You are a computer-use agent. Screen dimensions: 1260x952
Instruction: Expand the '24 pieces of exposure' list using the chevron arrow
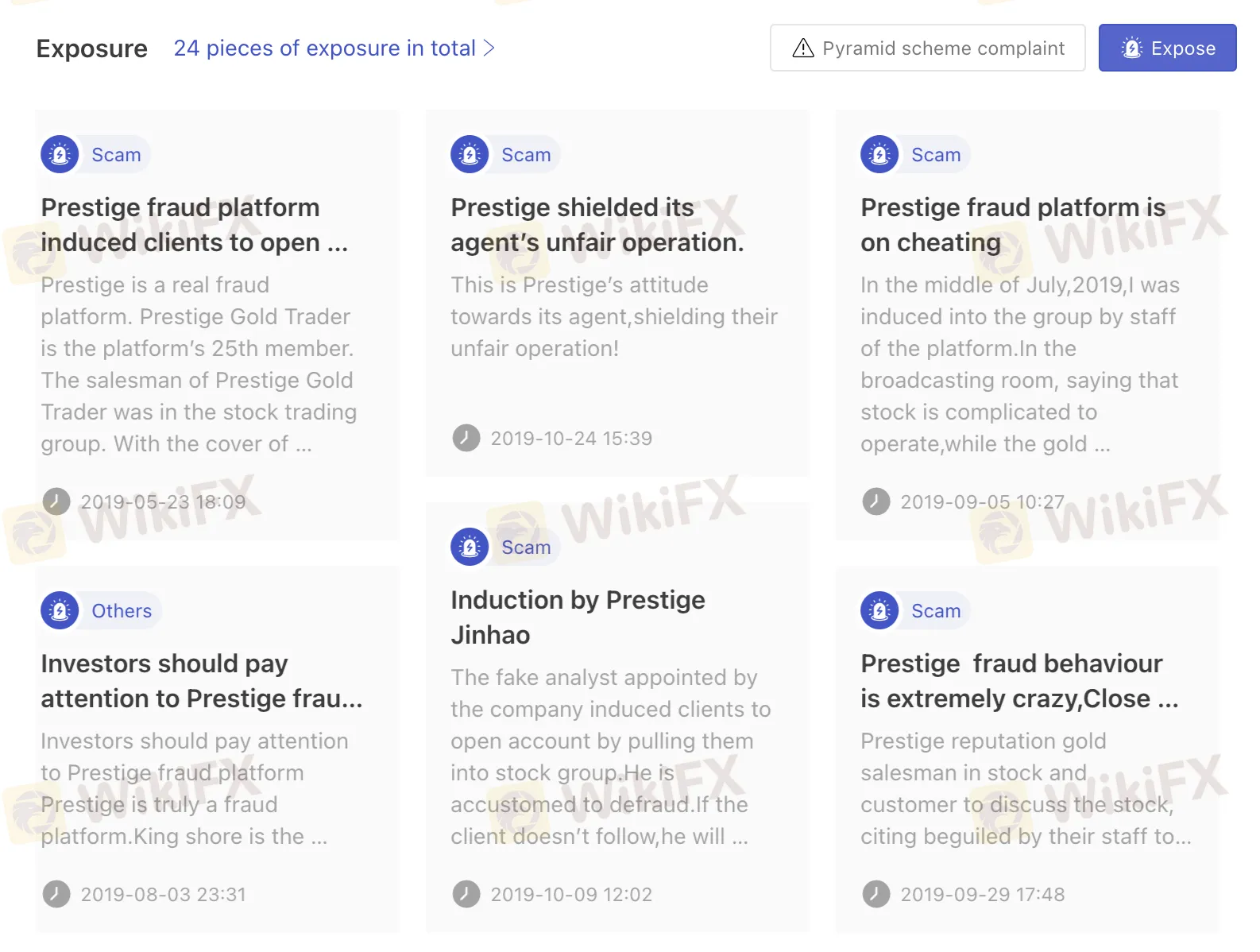[489, 48]
